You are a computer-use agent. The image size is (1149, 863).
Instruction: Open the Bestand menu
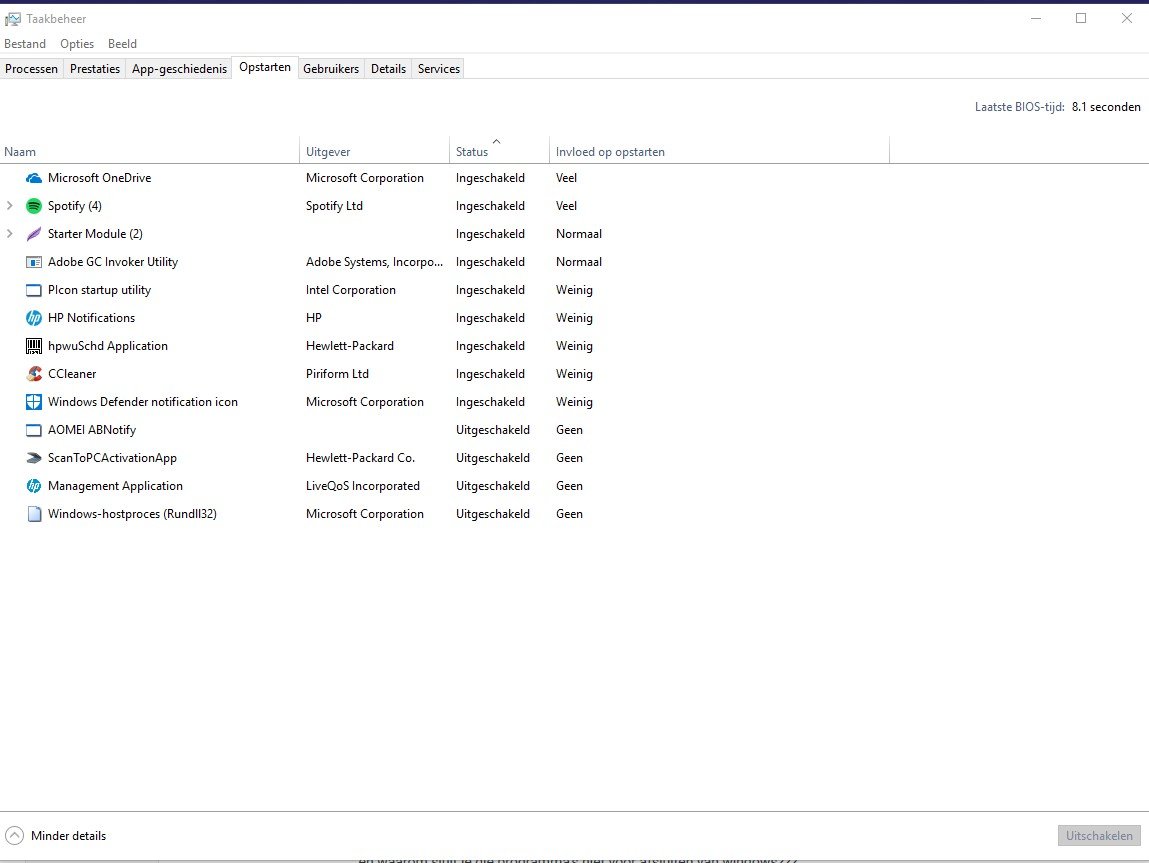point(25,44)
